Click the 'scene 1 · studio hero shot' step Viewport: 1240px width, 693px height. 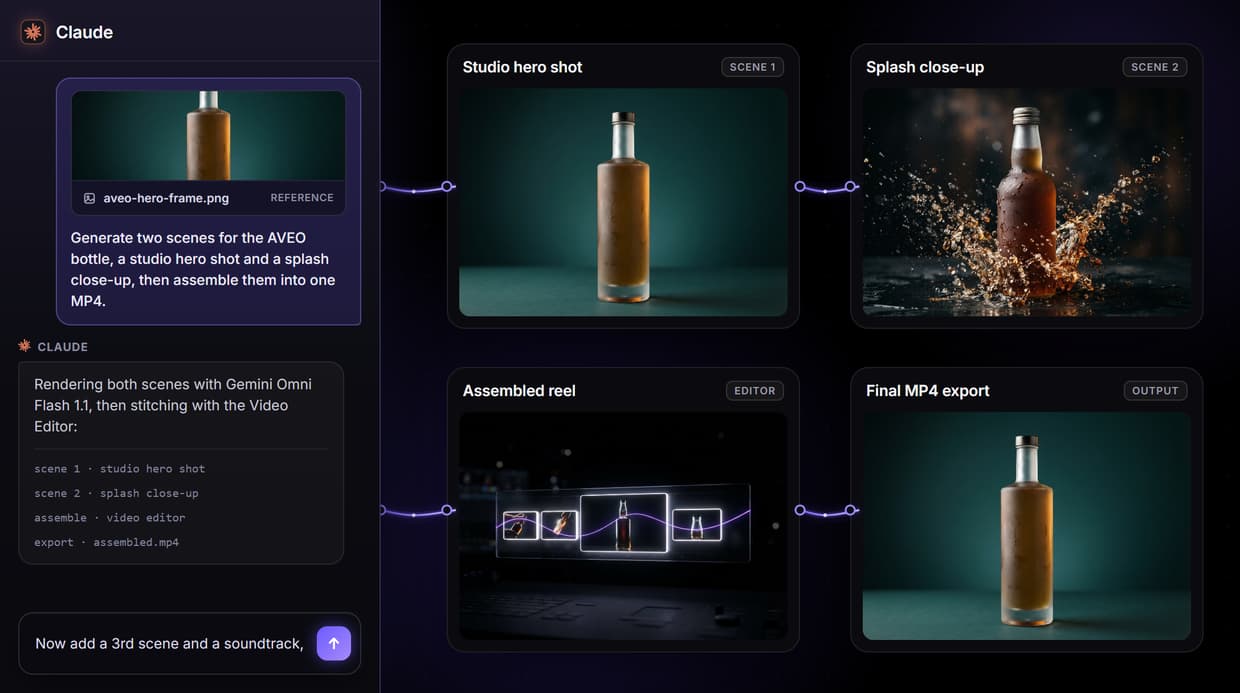119,468
